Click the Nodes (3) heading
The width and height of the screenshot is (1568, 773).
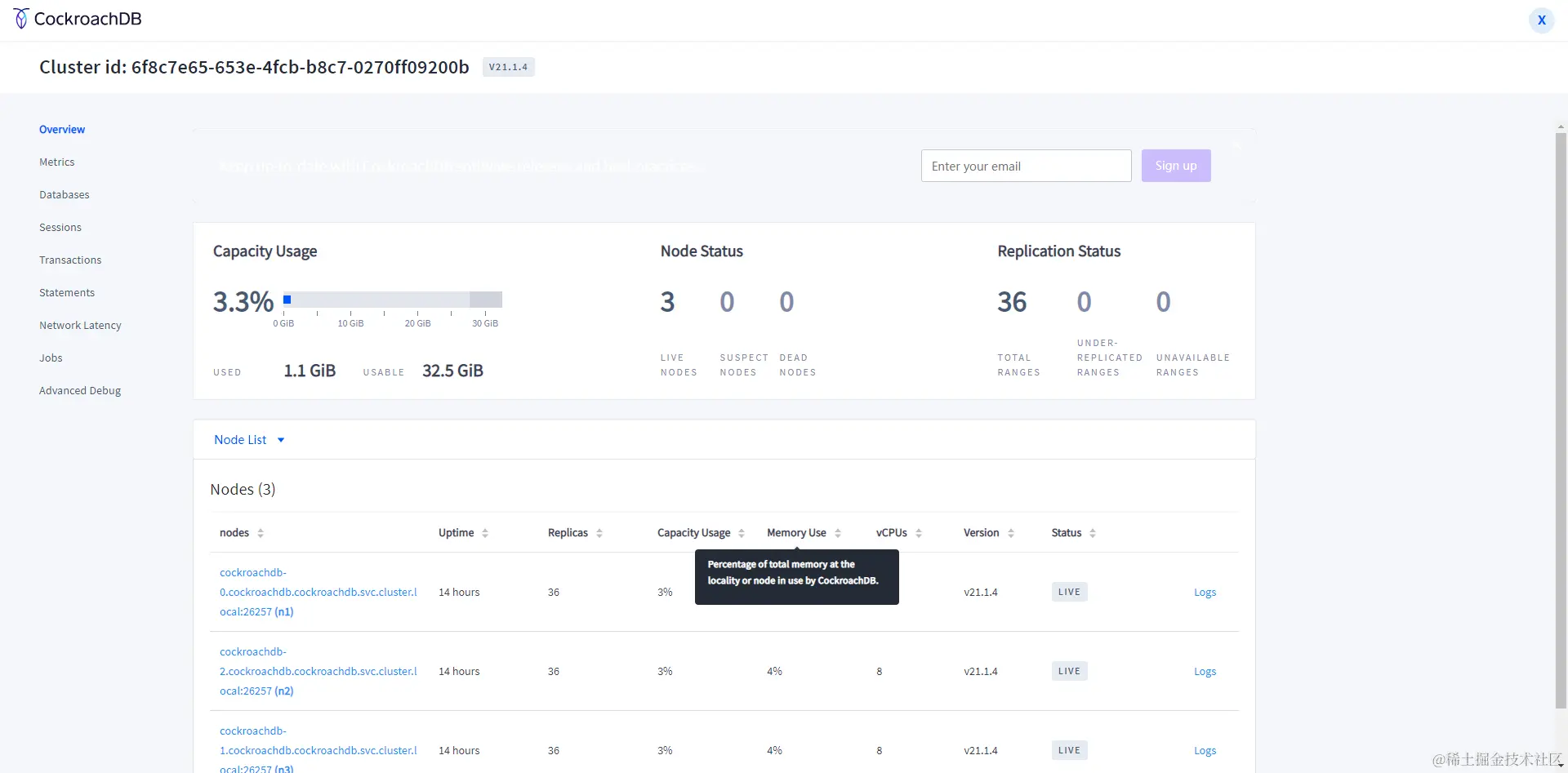tap(243, 490)
